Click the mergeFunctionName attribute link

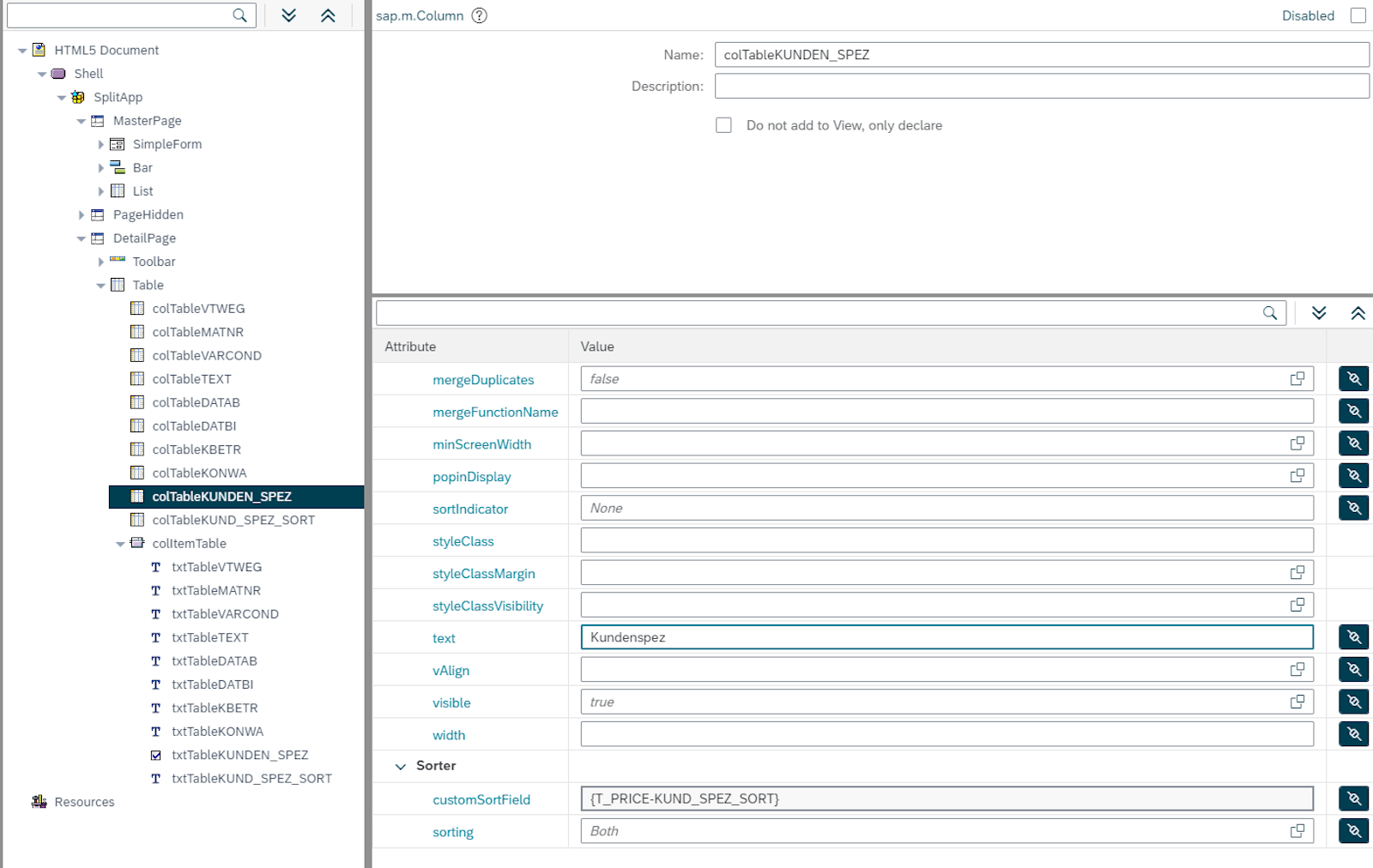[495, 412]
